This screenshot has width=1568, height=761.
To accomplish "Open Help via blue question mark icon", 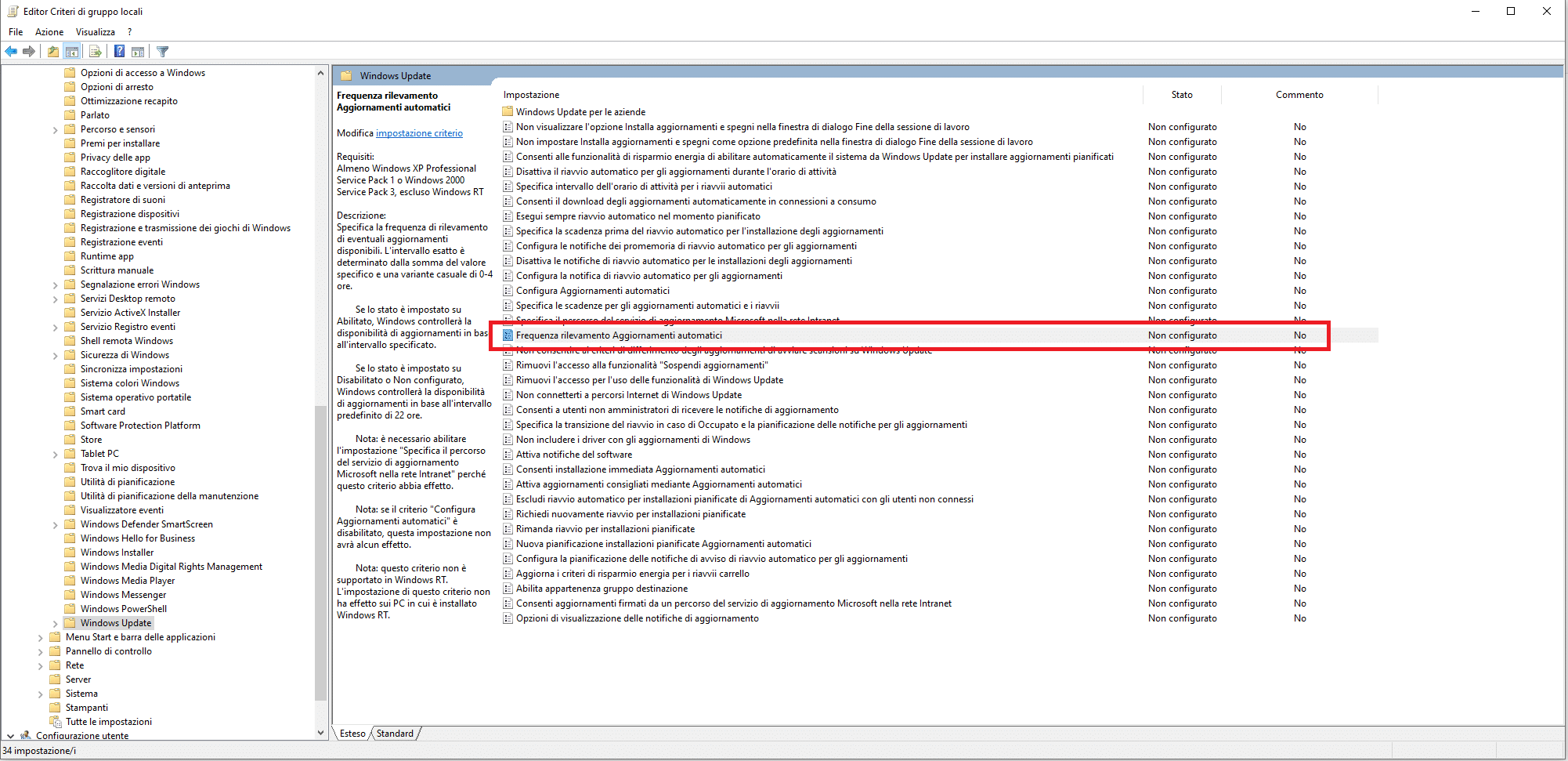I will tap(119, 52).
